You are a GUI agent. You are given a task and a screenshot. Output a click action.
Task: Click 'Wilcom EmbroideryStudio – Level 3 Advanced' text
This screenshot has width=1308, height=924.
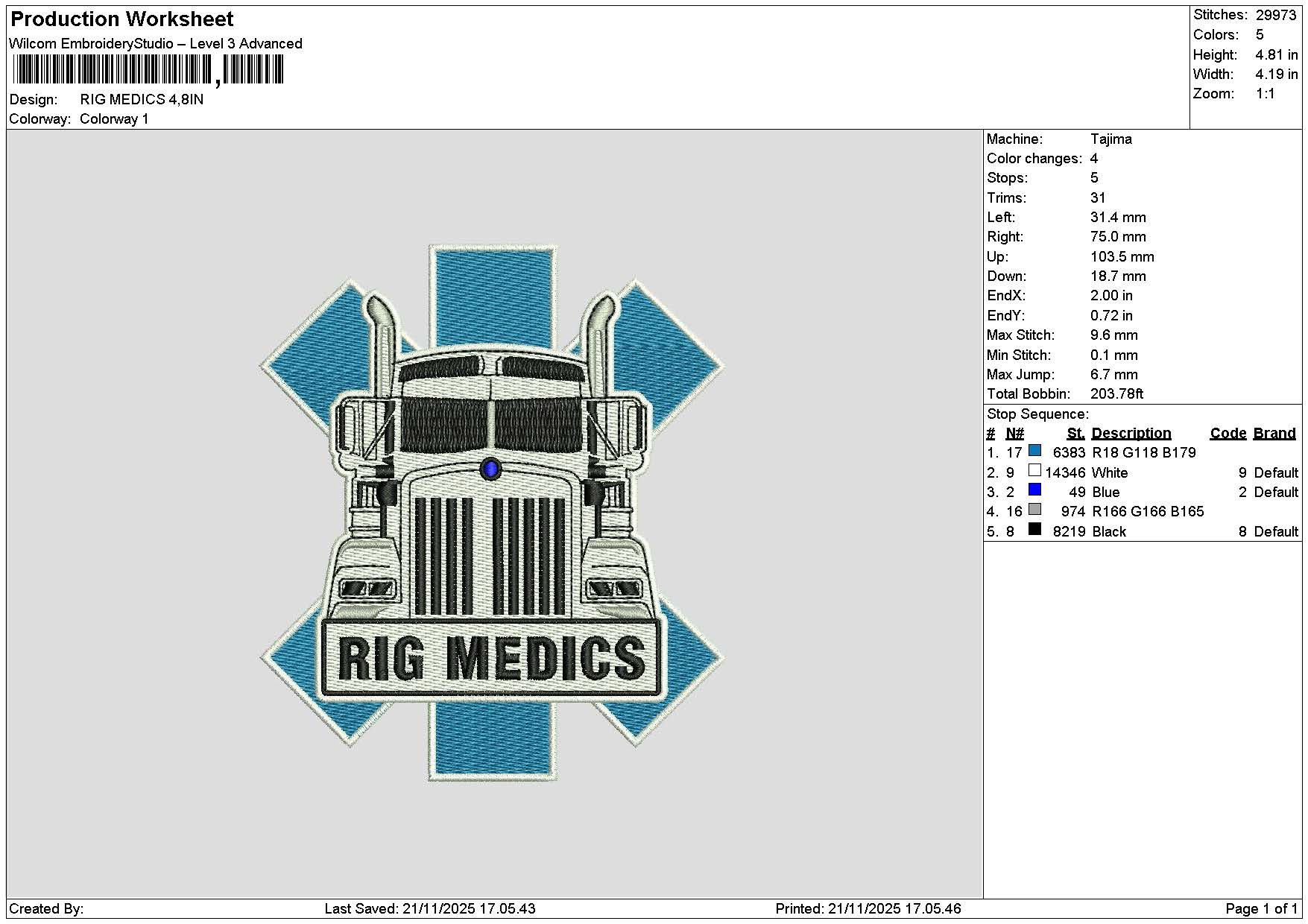(x=156, y=43)
